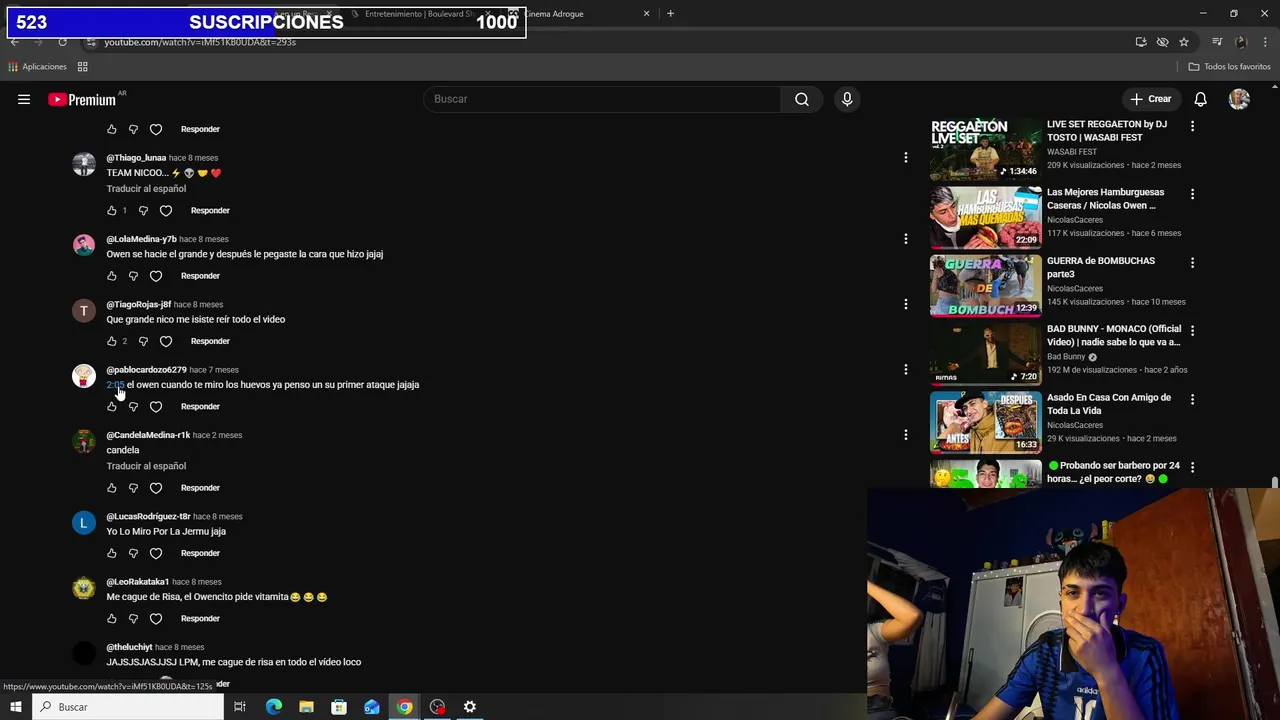Dislike the comment by @Thiago_lunaa
This screenshot has width=1280, height=720.
tap(143, 211)
